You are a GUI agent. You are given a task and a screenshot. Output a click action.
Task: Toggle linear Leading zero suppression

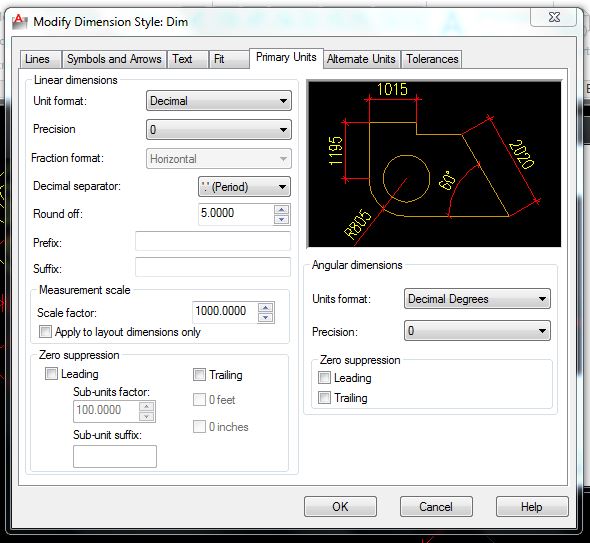pyautogui.click(x=51, y=374)
